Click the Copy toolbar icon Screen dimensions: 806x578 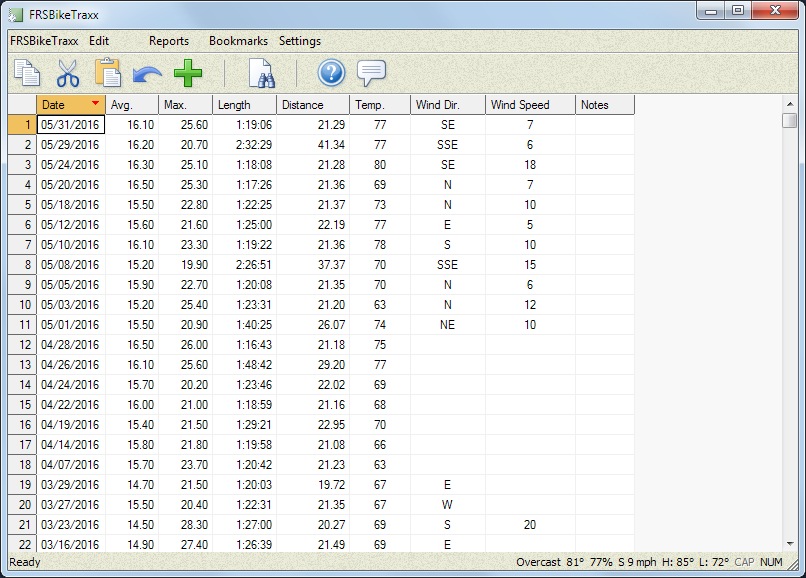tap(27, 73)
